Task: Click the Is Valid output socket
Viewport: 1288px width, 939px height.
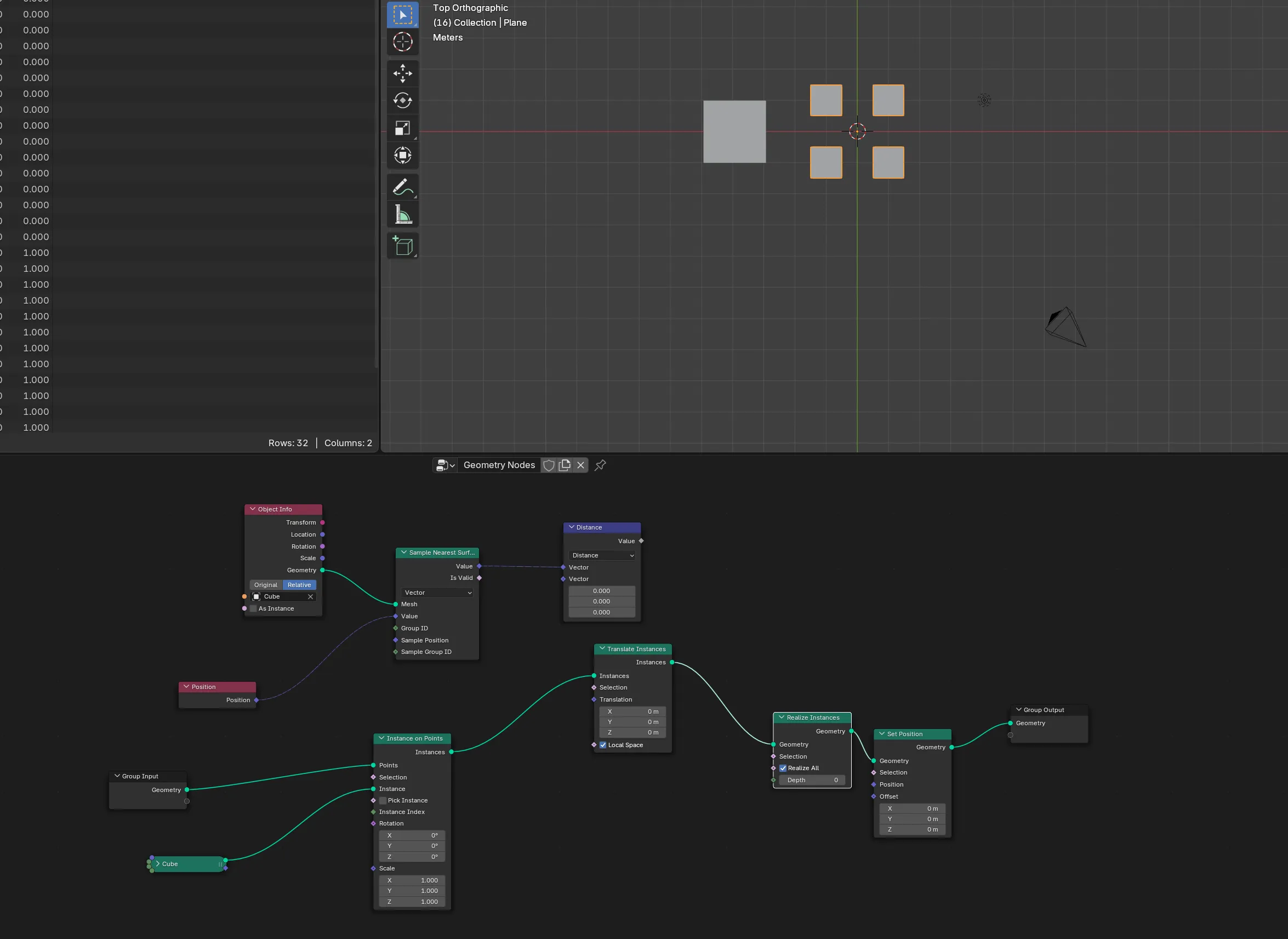Action: coord(480,578)
